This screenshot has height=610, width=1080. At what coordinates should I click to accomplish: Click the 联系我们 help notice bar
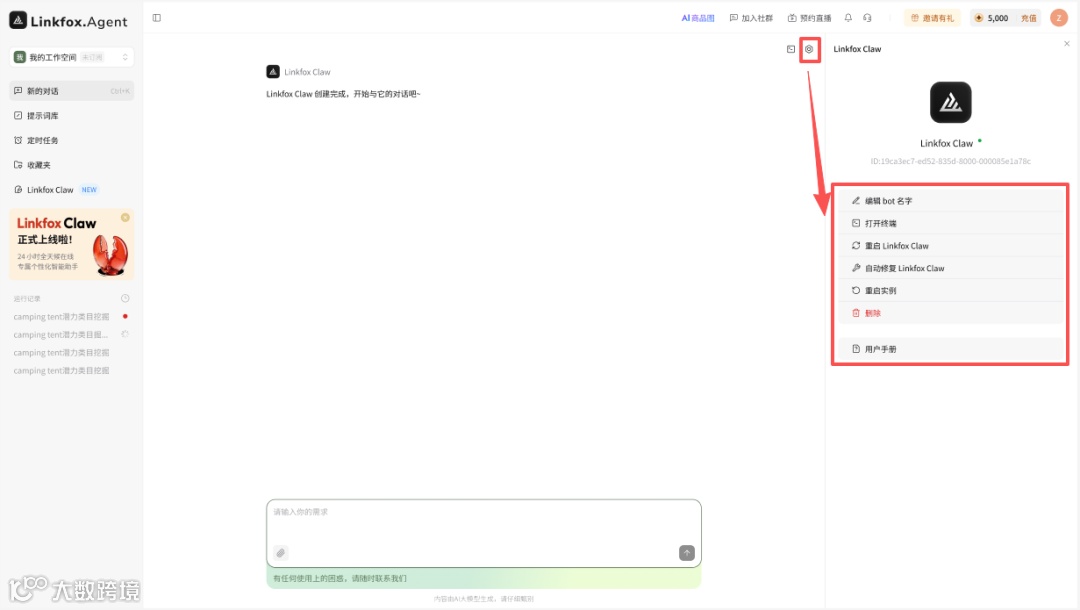point(484,578)
